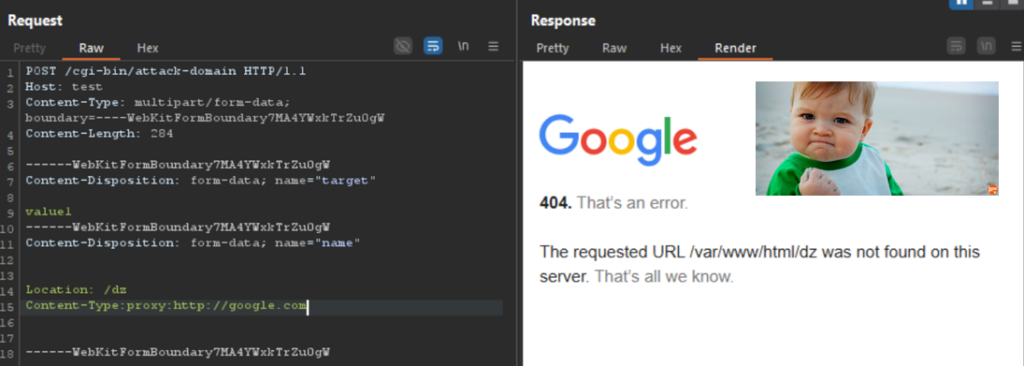Click the boundary= continuation line under Content-Type
The width and height of the screenshot is (1024, 366).
coord(204,118)
